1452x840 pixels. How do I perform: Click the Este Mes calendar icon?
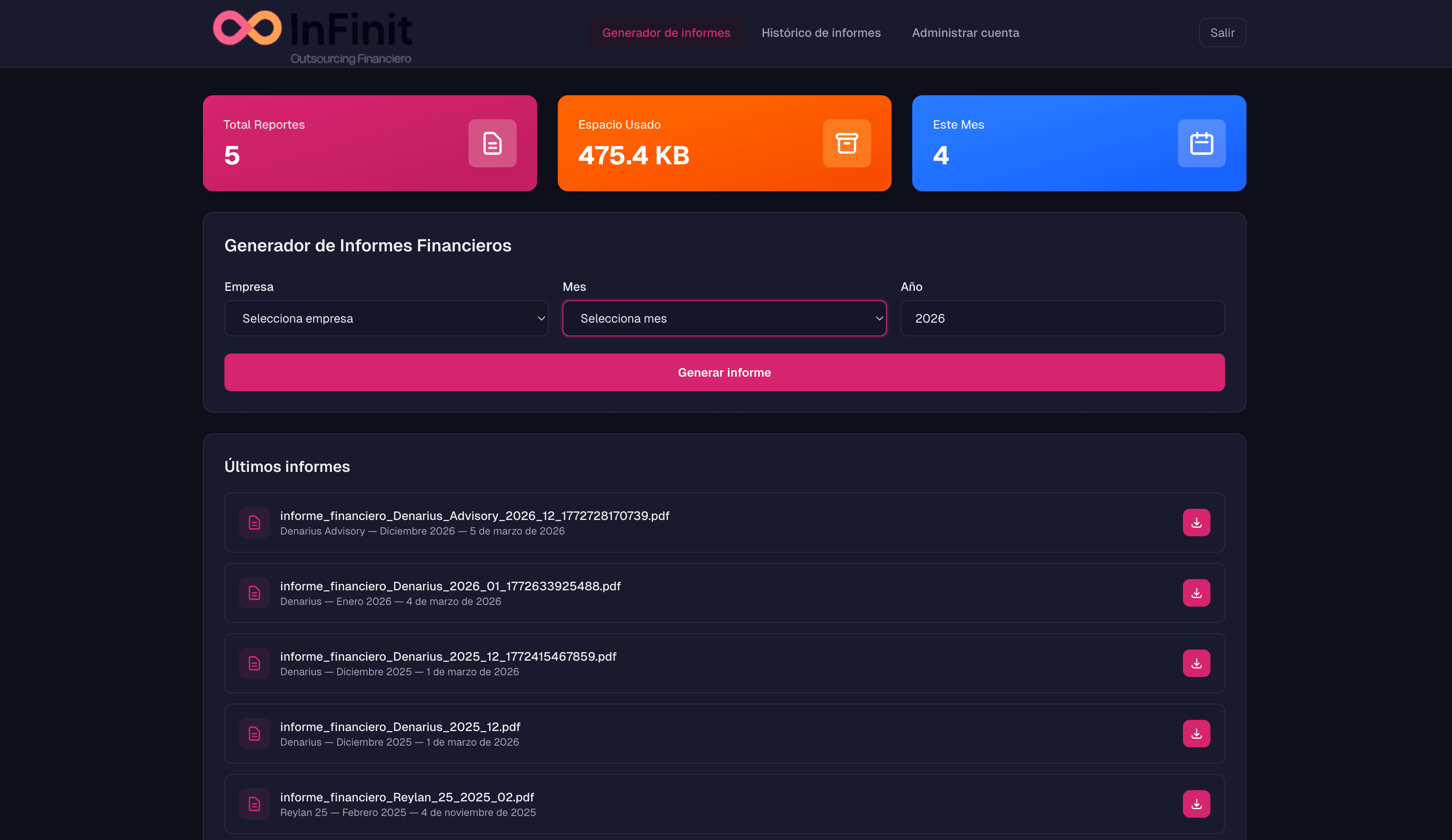tap(1201, 143)
